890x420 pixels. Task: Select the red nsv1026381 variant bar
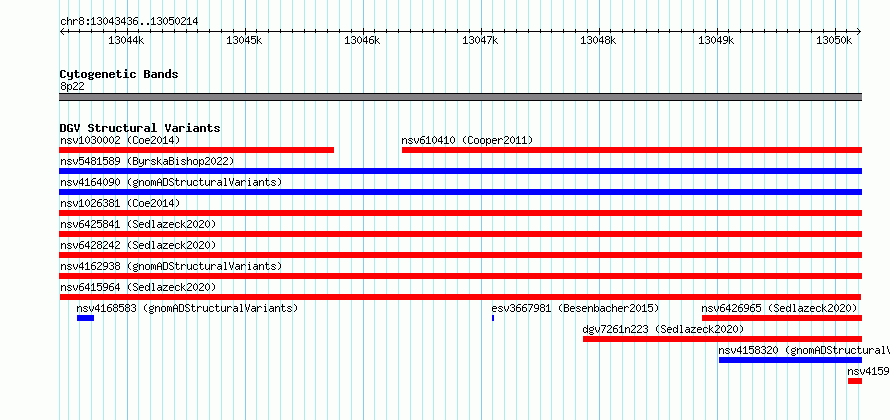(x=460, y=213)
